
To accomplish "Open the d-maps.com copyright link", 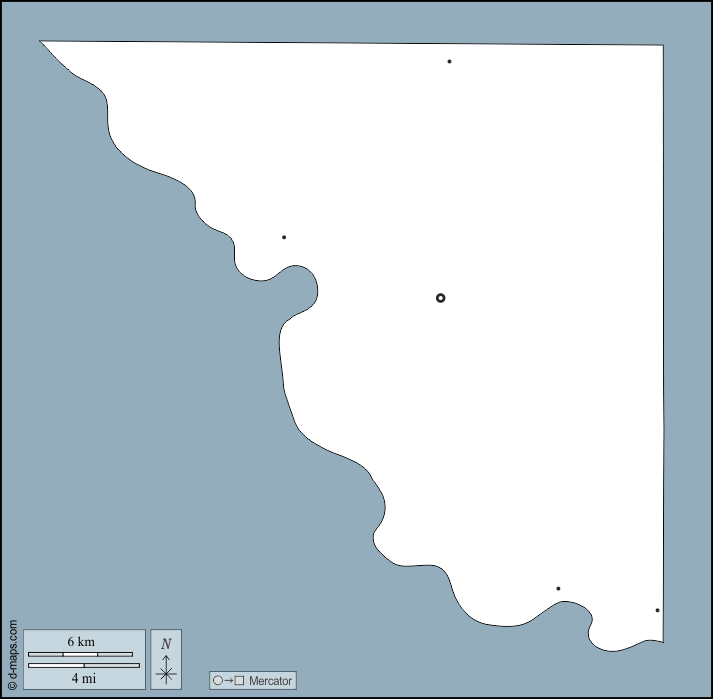I will [12, 655].
